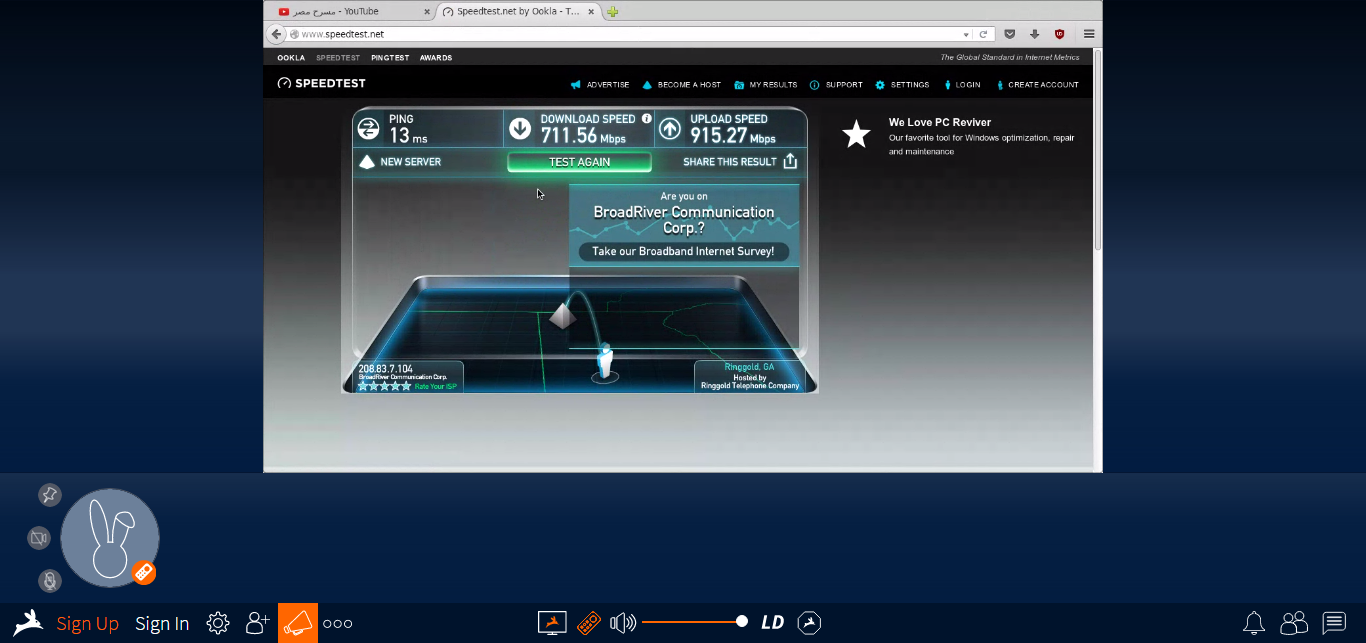Click the browser back arrow
The height and width of the screenshot is (643, 1366).
[277, 34]
